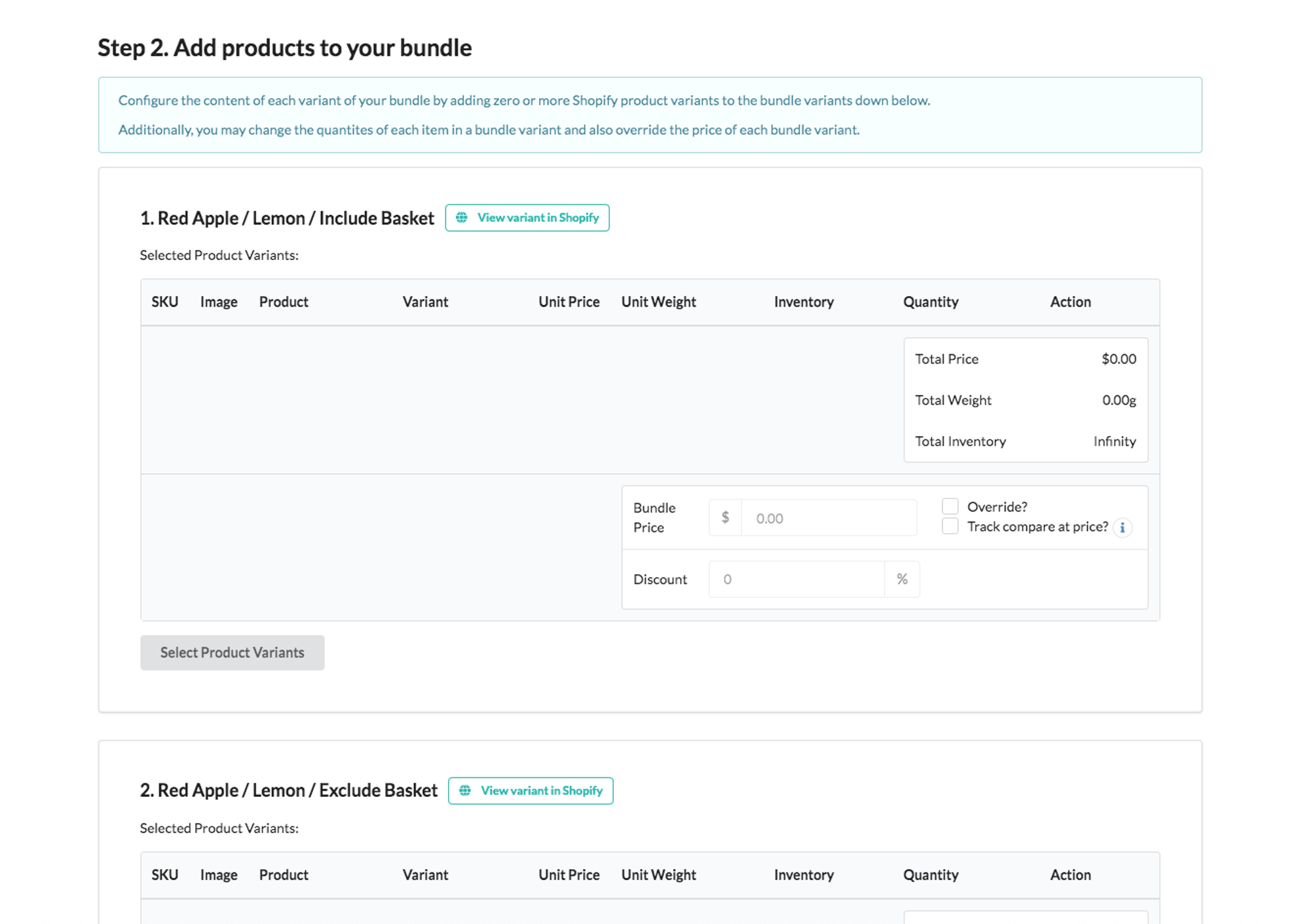Image resolution: width=1310 pixels, height=924 pixels.
Task: Click the percent suffix of Discount field
Action: click(x=902, y=579)
